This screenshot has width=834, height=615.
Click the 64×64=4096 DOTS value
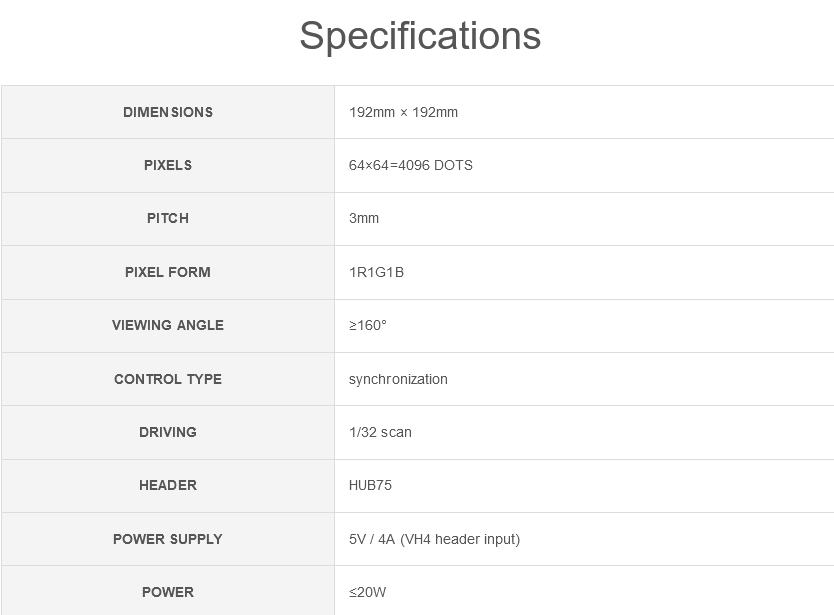[411, 165]
